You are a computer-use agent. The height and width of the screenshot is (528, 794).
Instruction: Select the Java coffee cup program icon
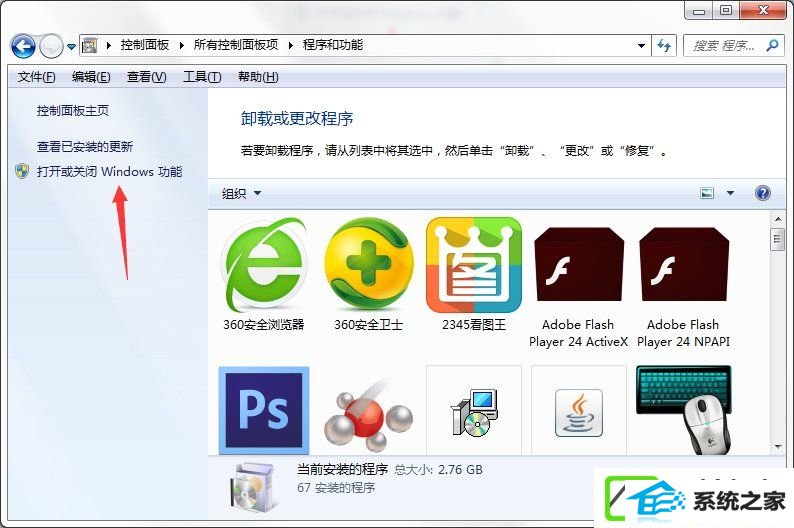[579, 413]
